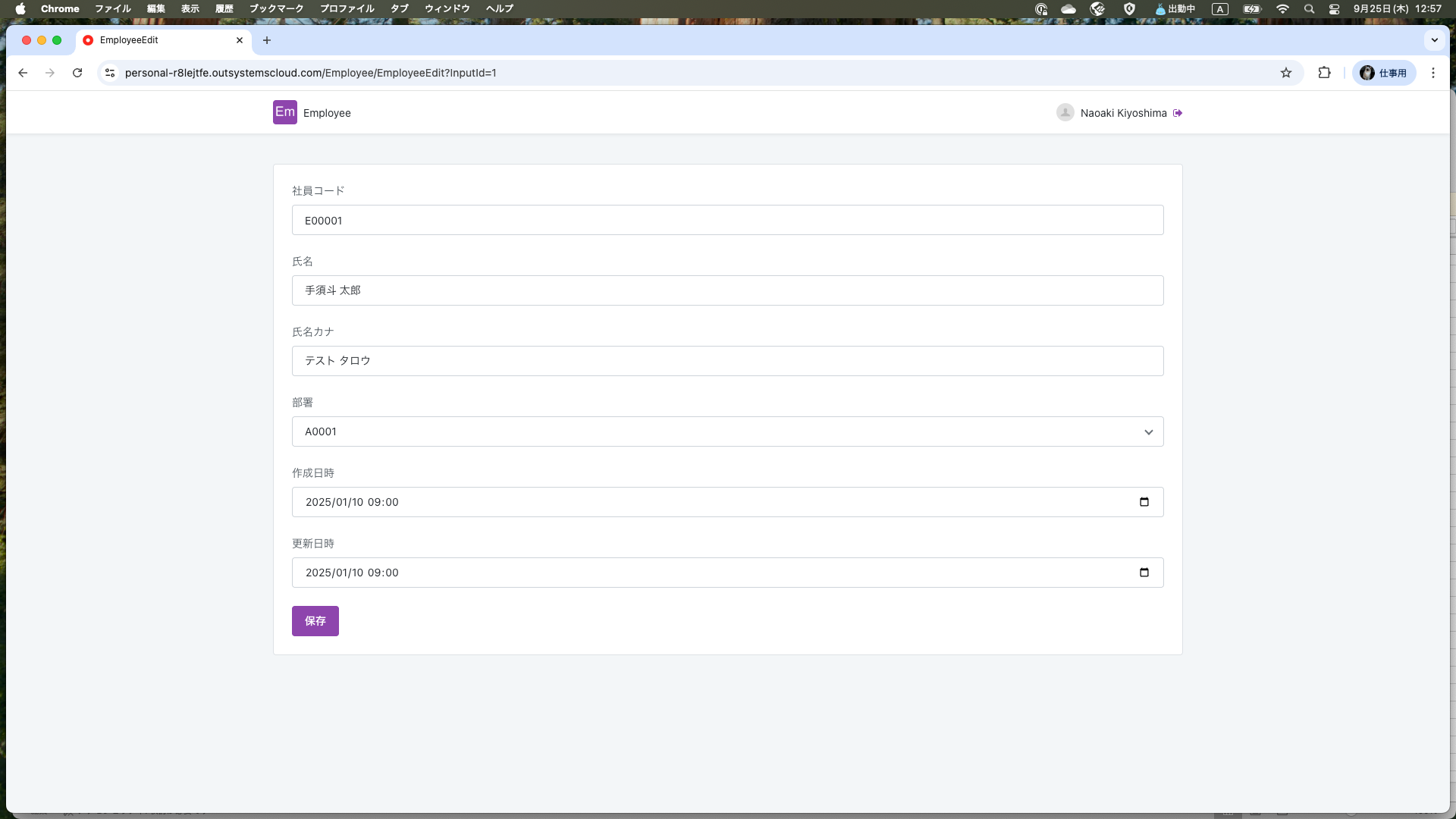Expand the tab search chevron
Screen dimensions: 1456x819
(1434, 40)
